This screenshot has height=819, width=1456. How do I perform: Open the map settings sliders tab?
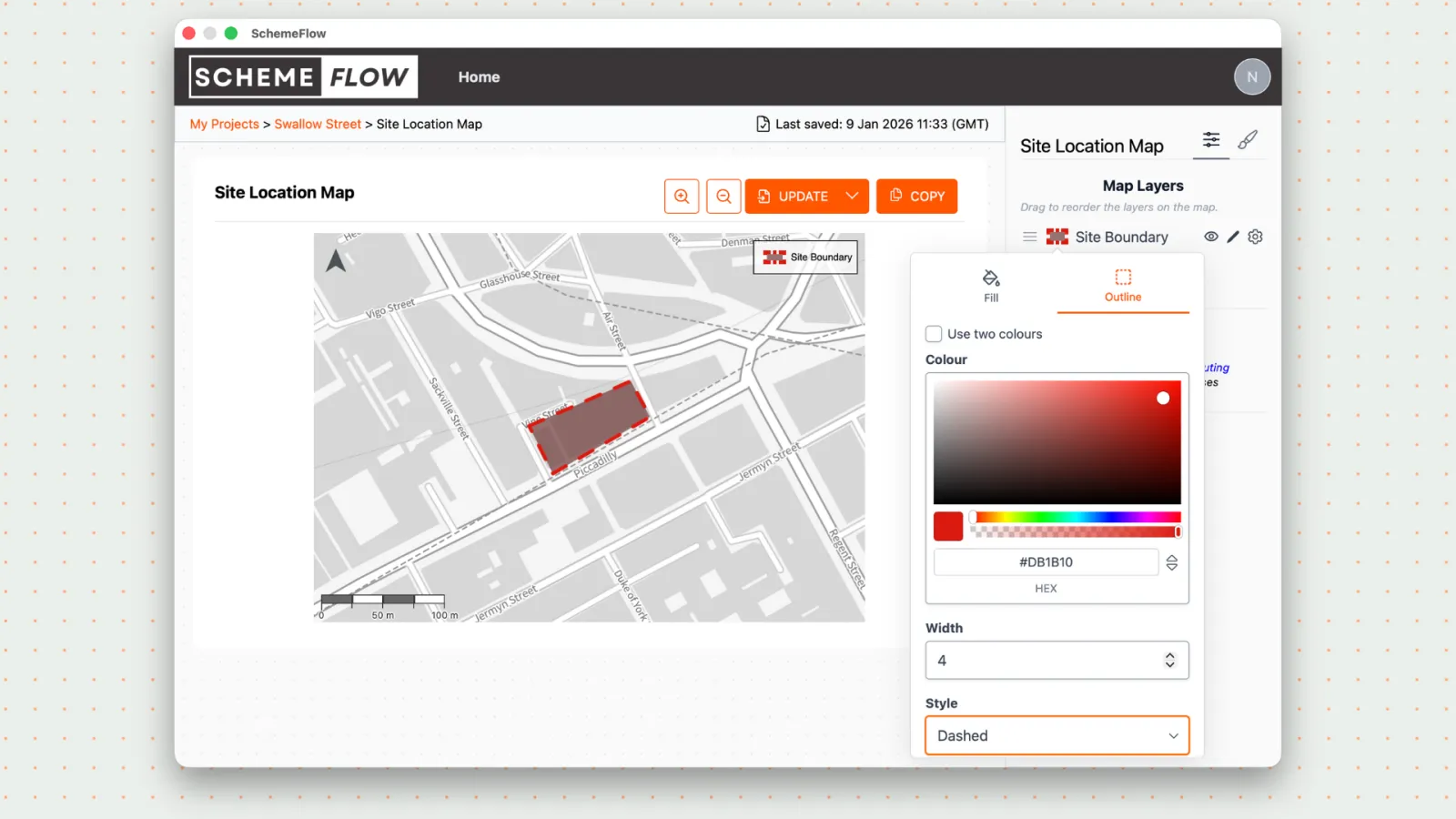(x=1211, y=140)
